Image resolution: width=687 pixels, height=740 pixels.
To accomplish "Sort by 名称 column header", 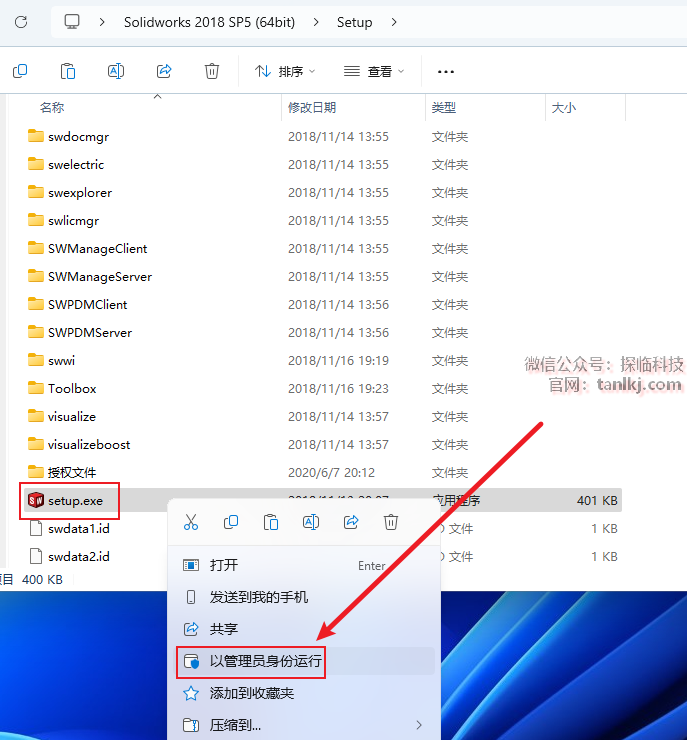I will click(52, 108).
